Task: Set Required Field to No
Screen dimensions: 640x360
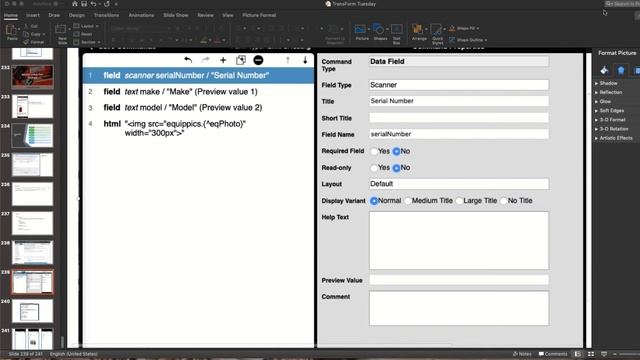Action: click(396, 151)
